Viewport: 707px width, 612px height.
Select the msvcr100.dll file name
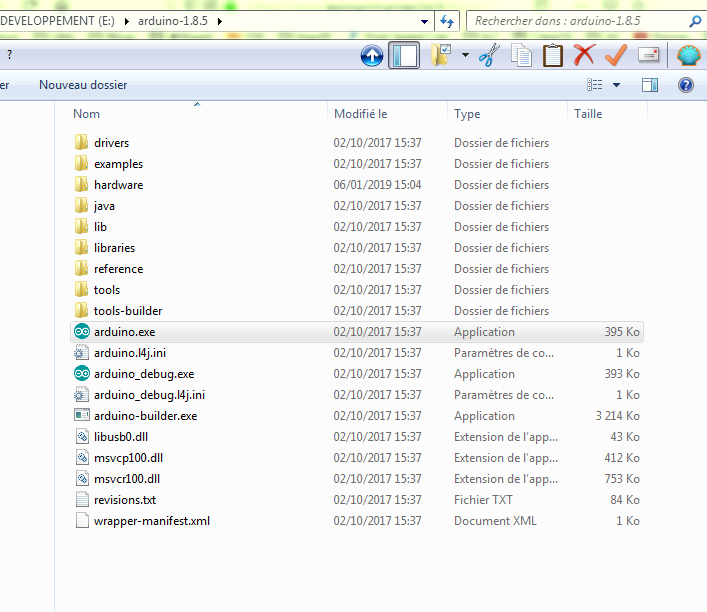point(127,479)
